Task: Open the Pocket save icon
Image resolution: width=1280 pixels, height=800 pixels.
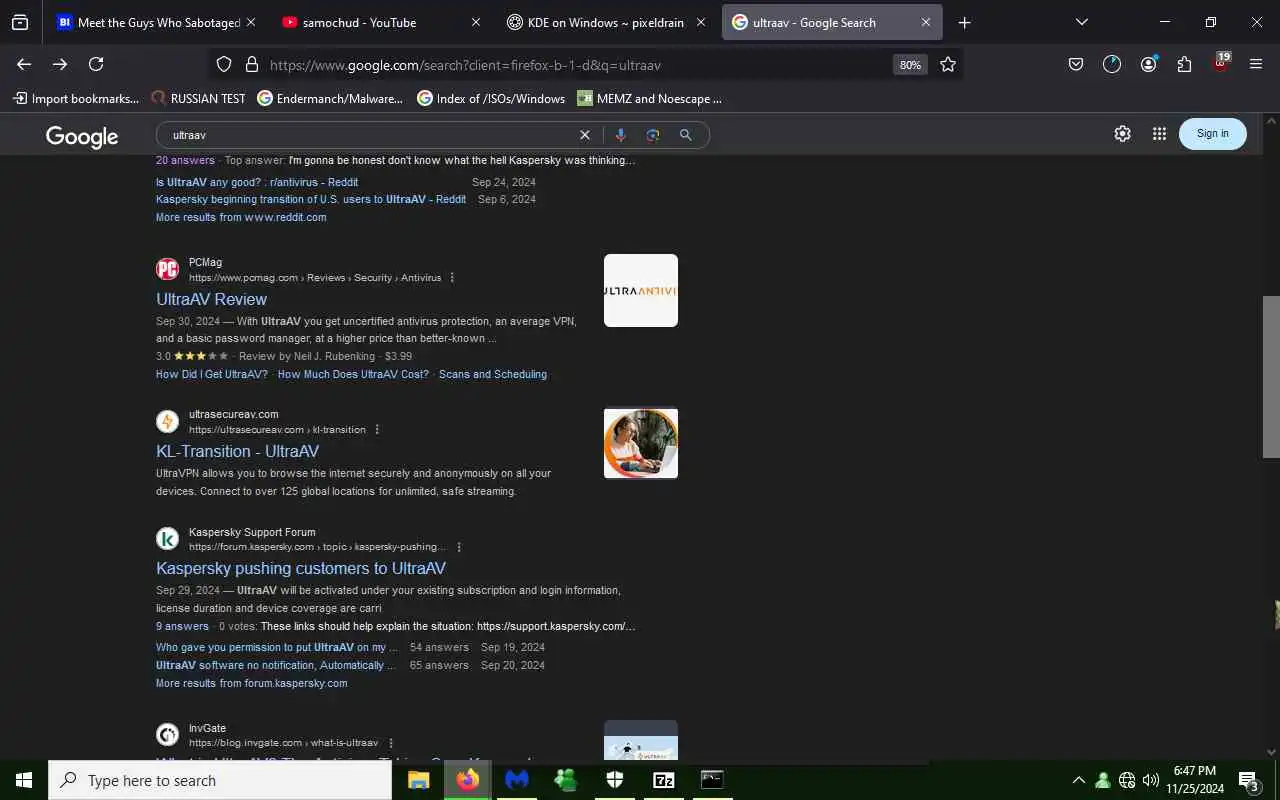Action: [1076, 64]
